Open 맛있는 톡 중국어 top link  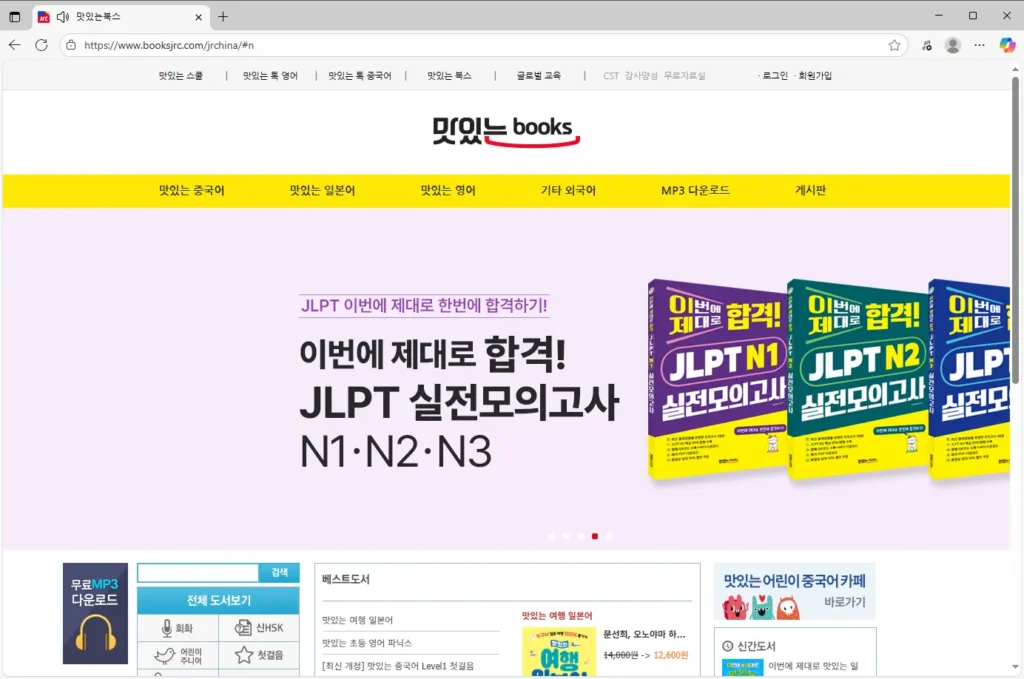click(x=360, y=76)
